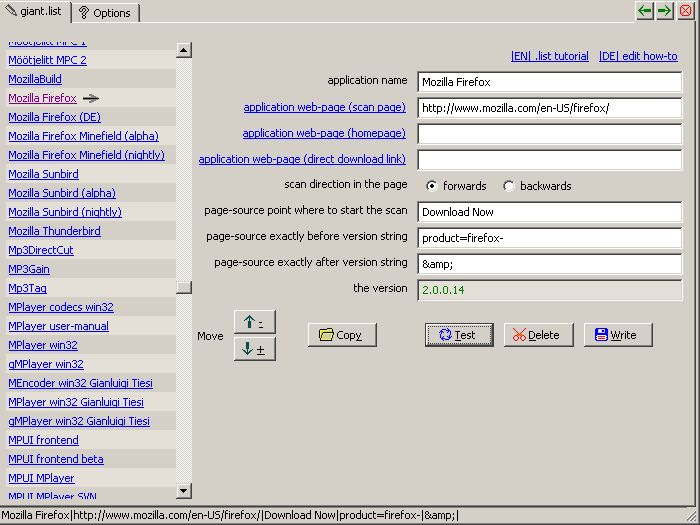
Task: Select Mozilla Firefox Minefield (alpha)
Action: tap(83, 136)
